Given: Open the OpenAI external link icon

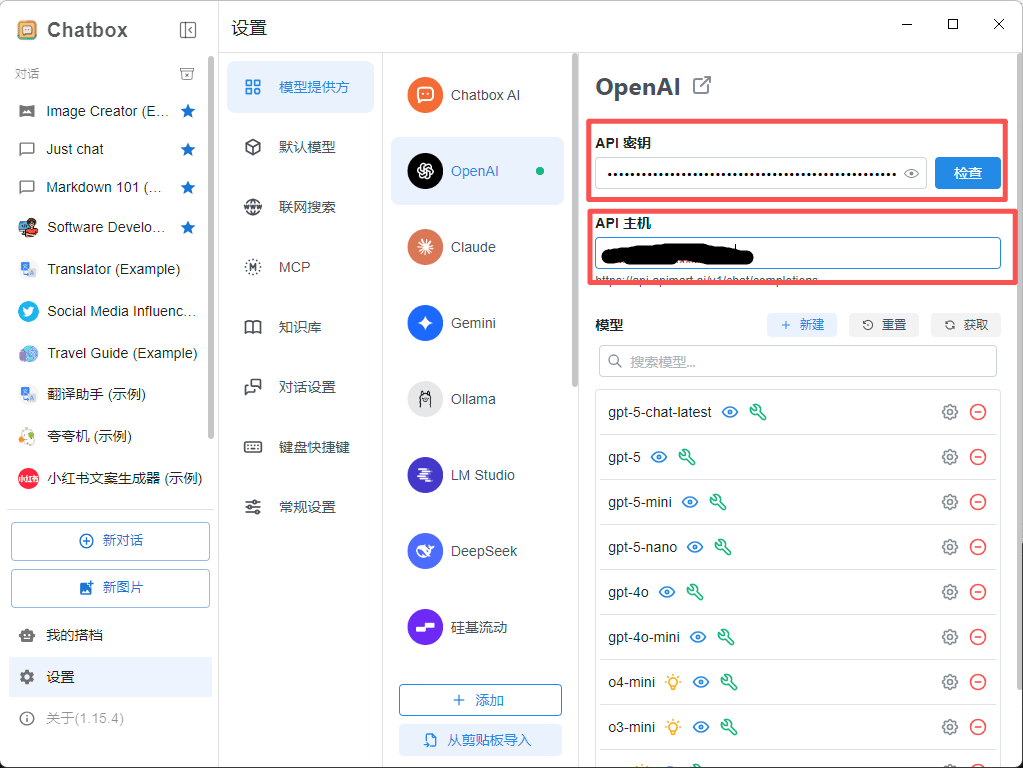Looking at the screenshot, I should pyautogui.click(x=702, y=85).
